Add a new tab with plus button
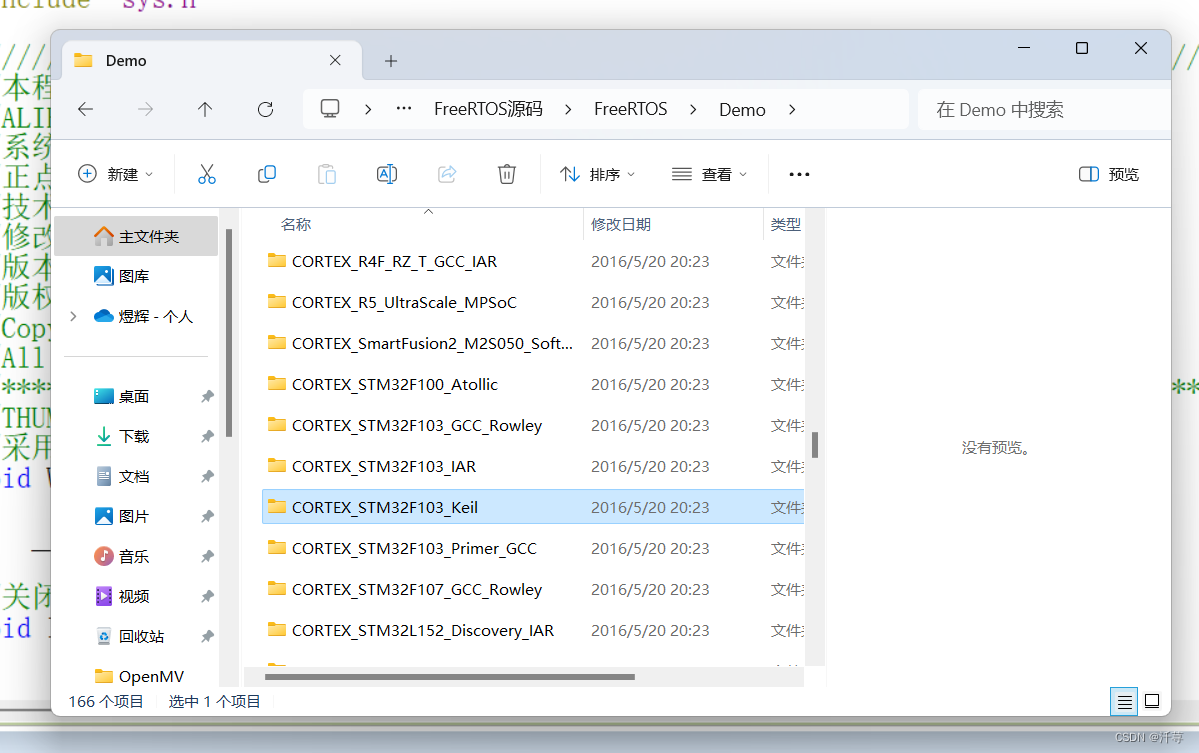The height and width of the screenshot is (753, 1199). click(391, 61)
